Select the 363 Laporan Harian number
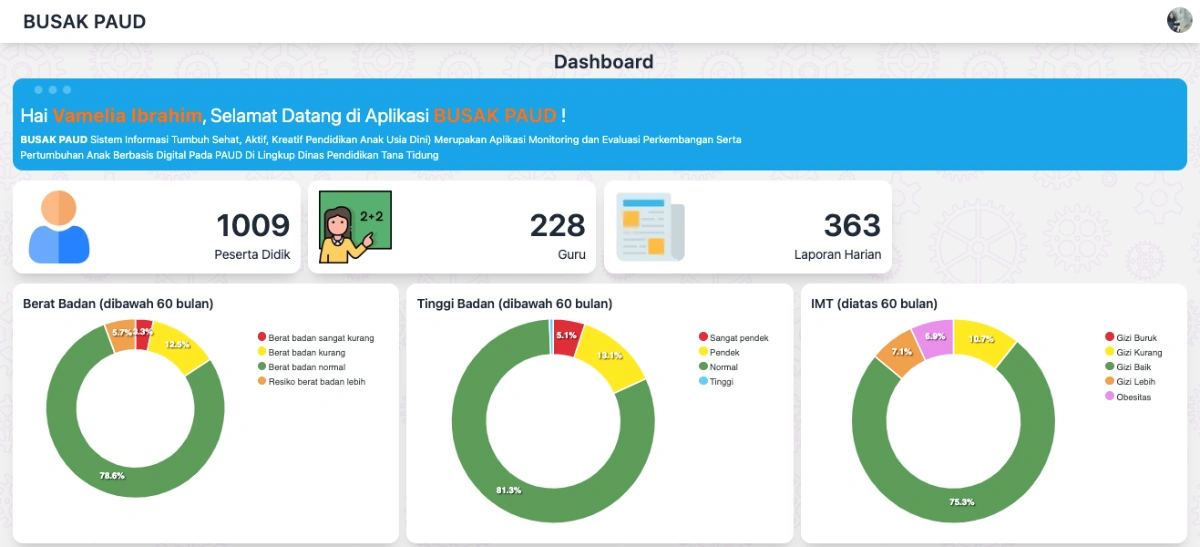Image resolution: width=1200 pixels, height=547 pixels. (851, 226)
